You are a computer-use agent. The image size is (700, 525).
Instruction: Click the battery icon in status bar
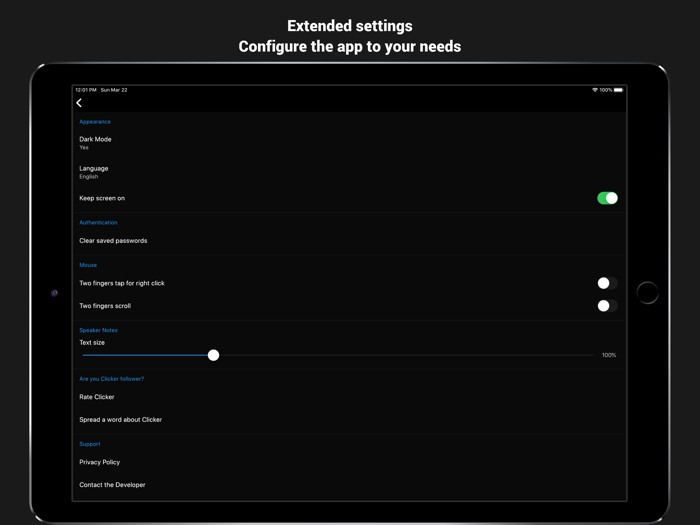(618, 90)
